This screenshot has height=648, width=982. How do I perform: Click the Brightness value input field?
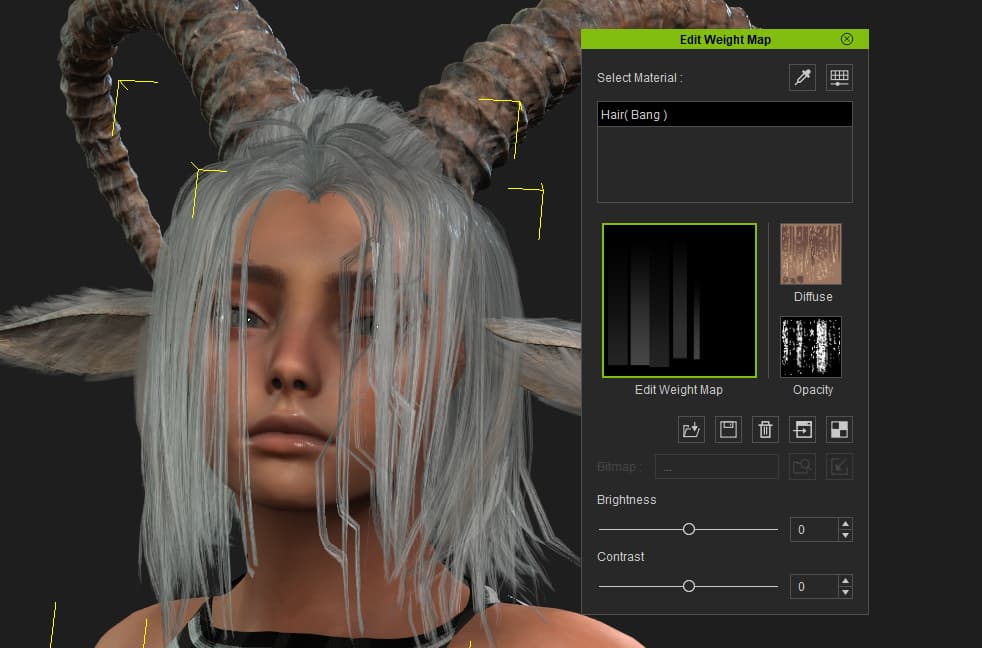point(813,529)
